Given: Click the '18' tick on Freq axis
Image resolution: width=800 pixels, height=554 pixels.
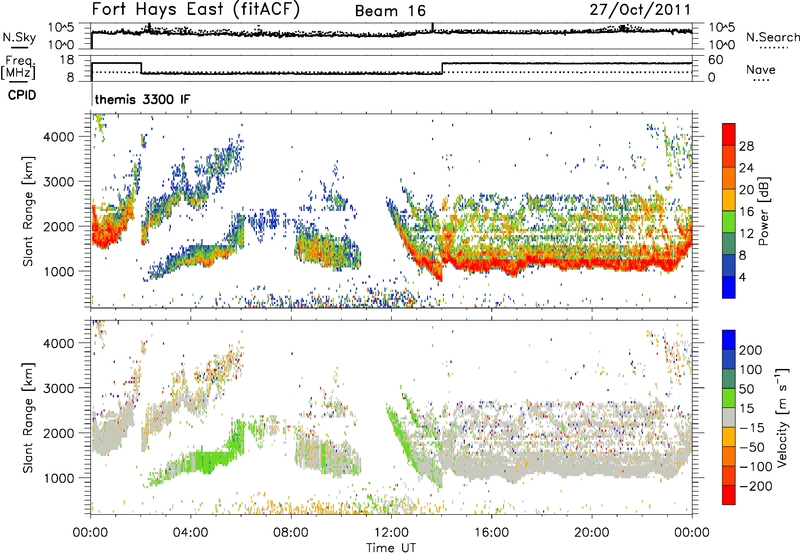Looking at the screenshot, I should (67, 60).
